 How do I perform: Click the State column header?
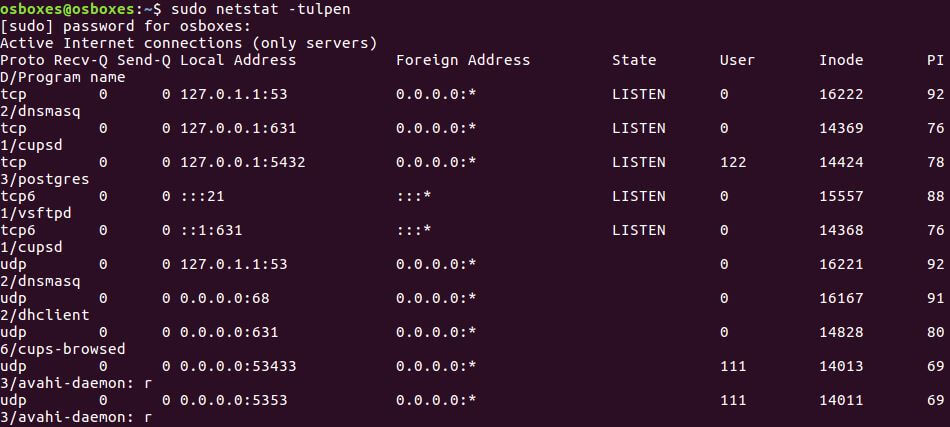tap(634, 60)
